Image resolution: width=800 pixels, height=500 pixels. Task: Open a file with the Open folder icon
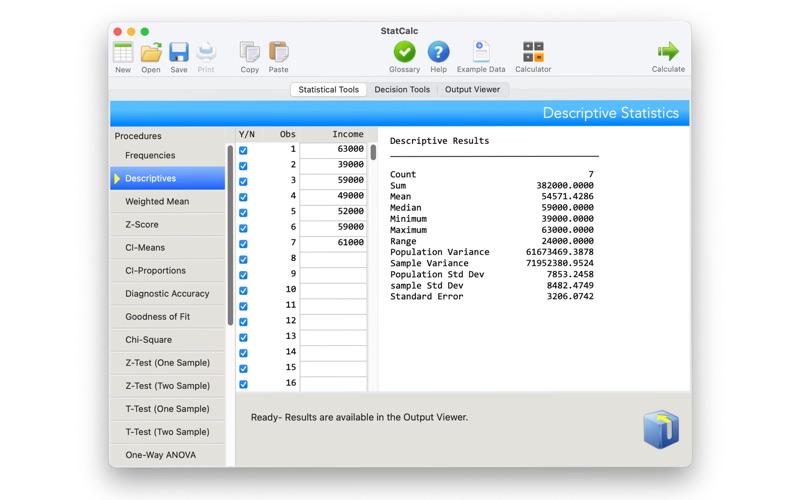(151, 52)
